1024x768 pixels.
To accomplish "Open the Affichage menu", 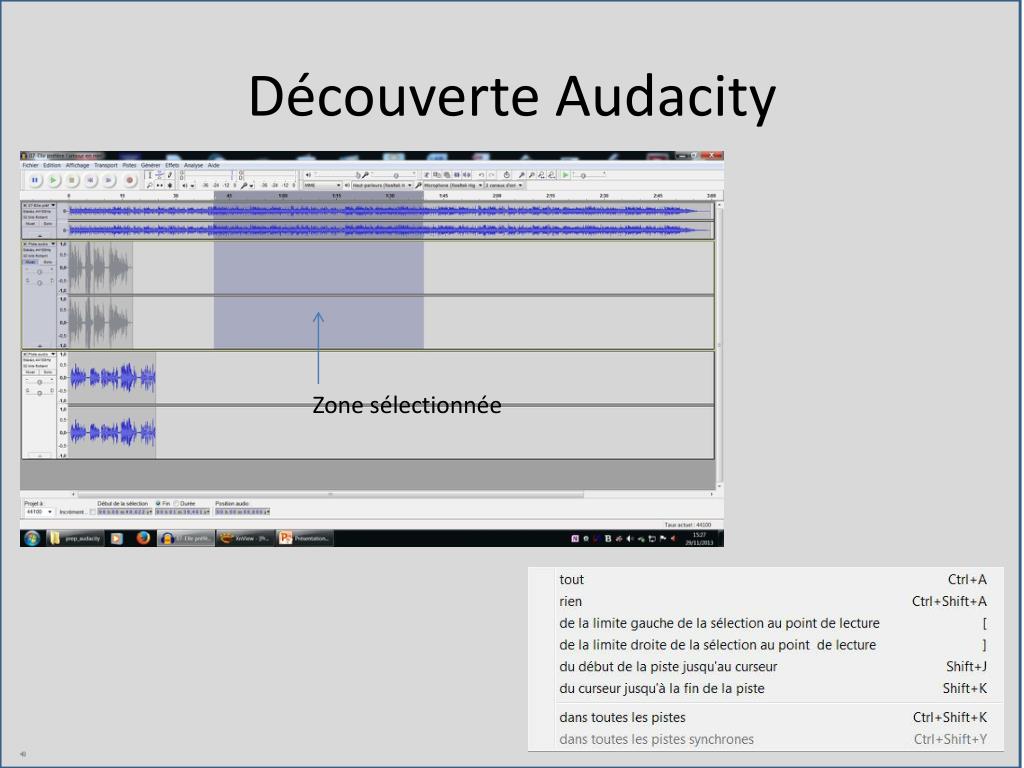I will 77,165.
